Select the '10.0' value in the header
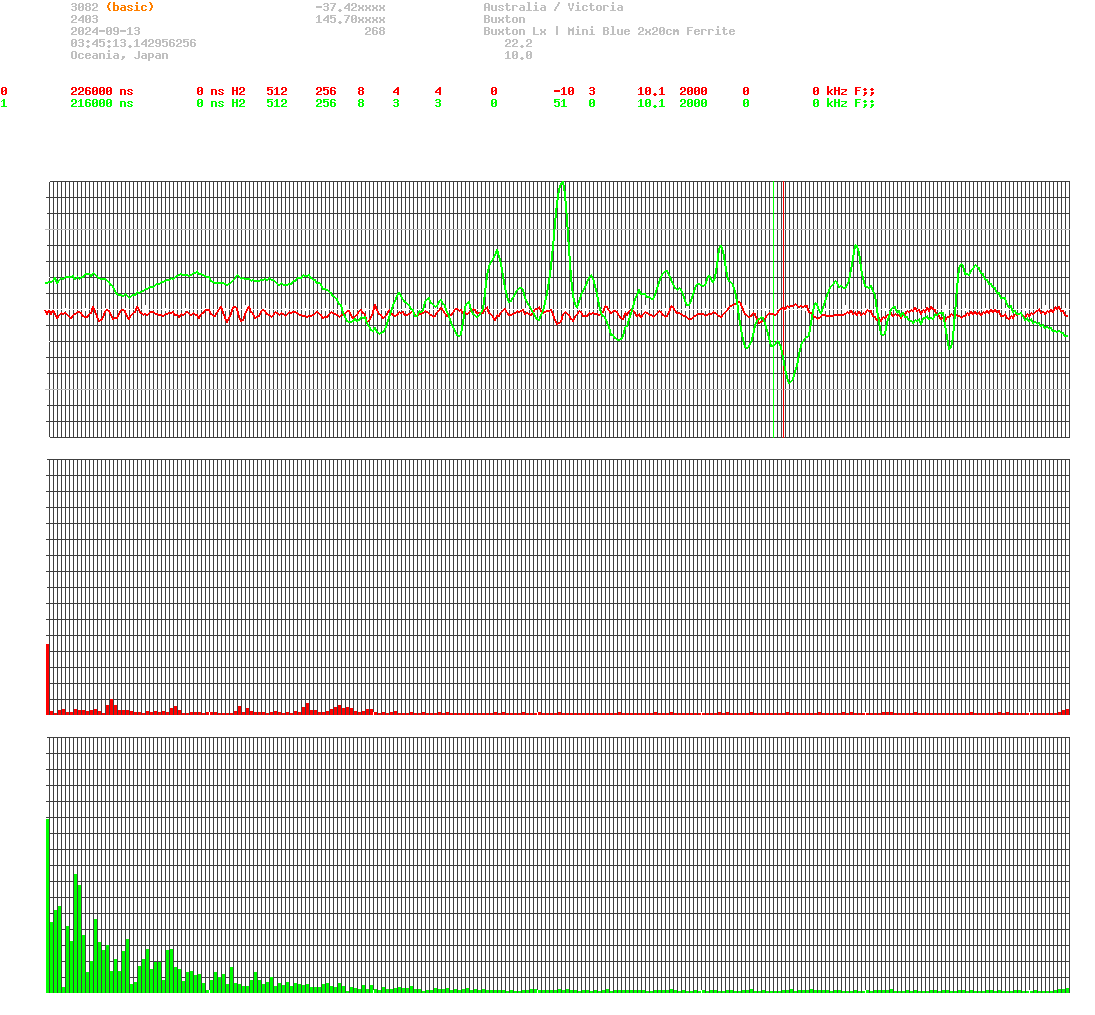Screen dimensions: 1095x1015 tap(518, 55)
